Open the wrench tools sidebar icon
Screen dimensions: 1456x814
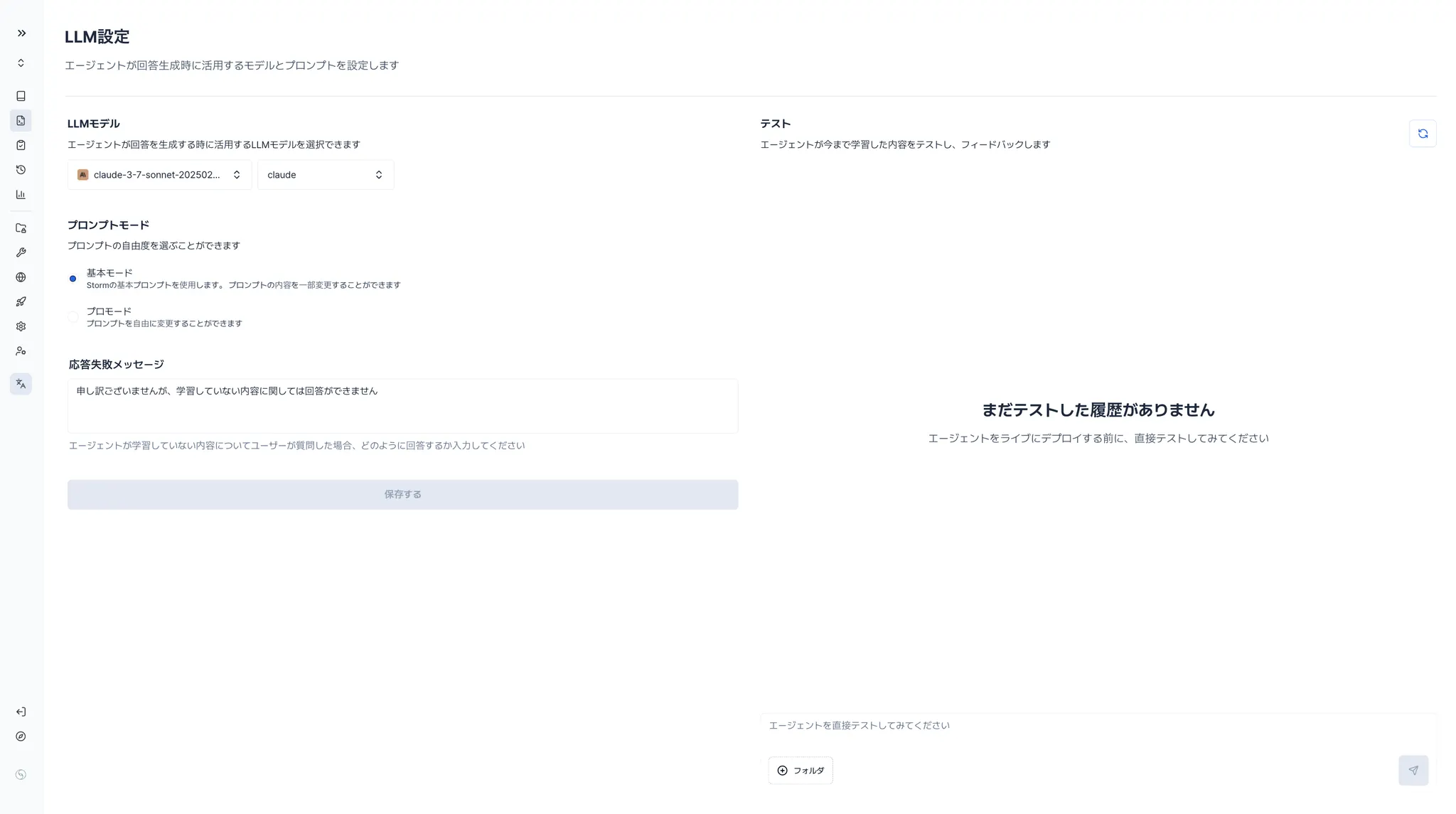21,252
